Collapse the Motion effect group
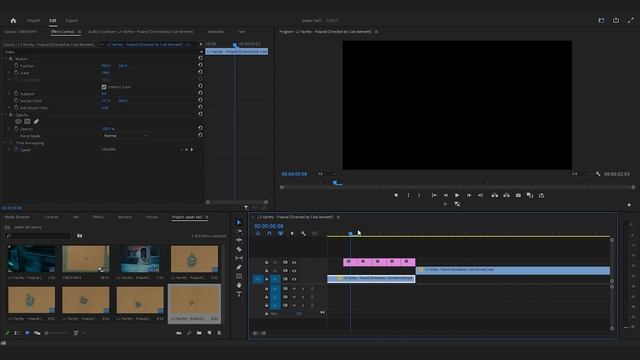The width and height of the screenshot is (640, 360). point(5,59)
